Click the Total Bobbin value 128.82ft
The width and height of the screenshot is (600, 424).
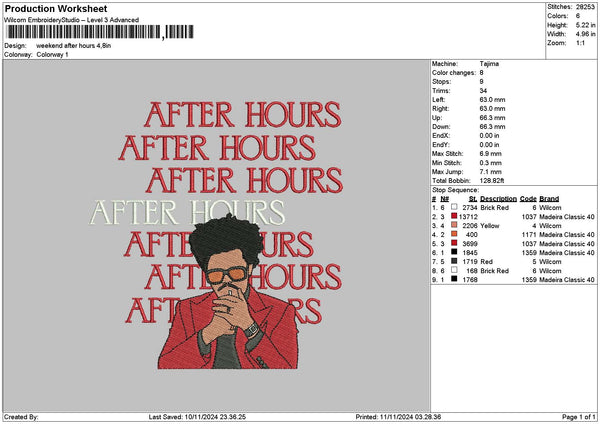492,181
